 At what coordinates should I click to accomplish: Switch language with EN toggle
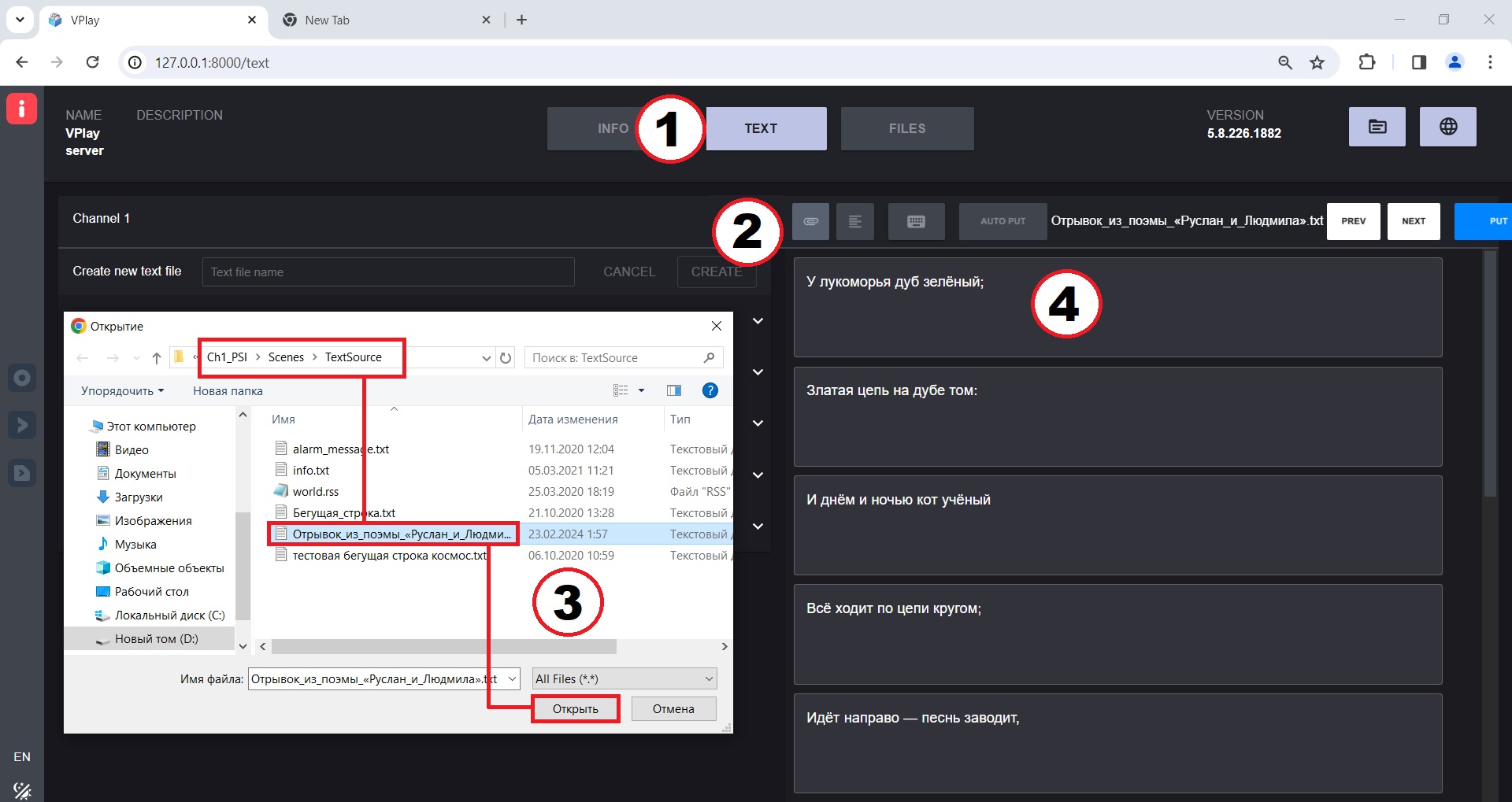coord(22,757)
